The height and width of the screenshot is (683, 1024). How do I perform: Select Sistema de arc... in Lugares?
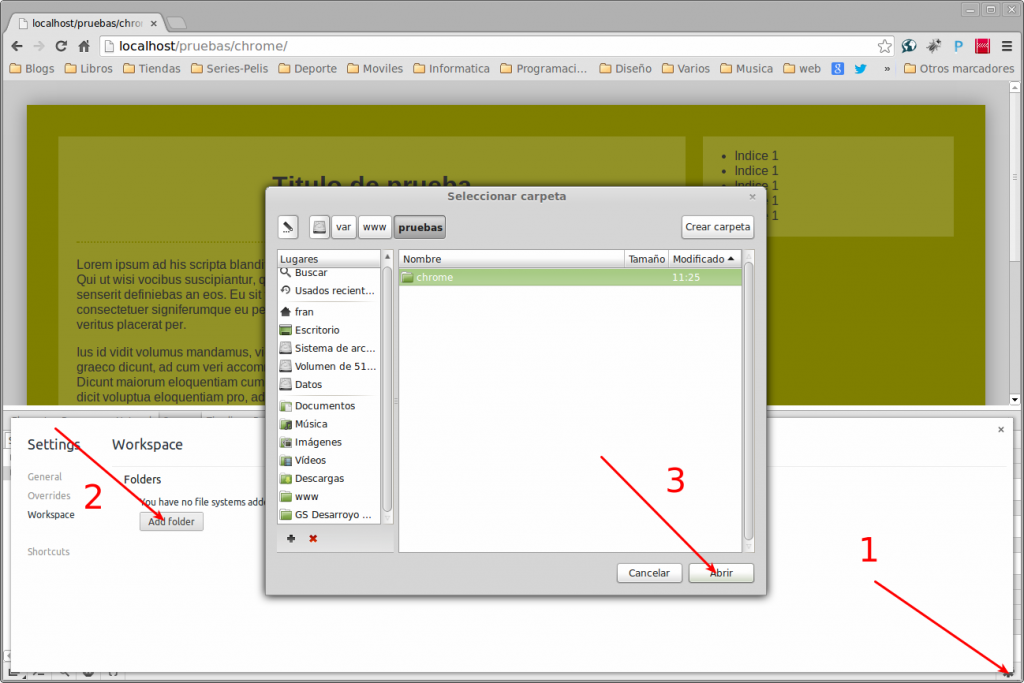[328, 349]
